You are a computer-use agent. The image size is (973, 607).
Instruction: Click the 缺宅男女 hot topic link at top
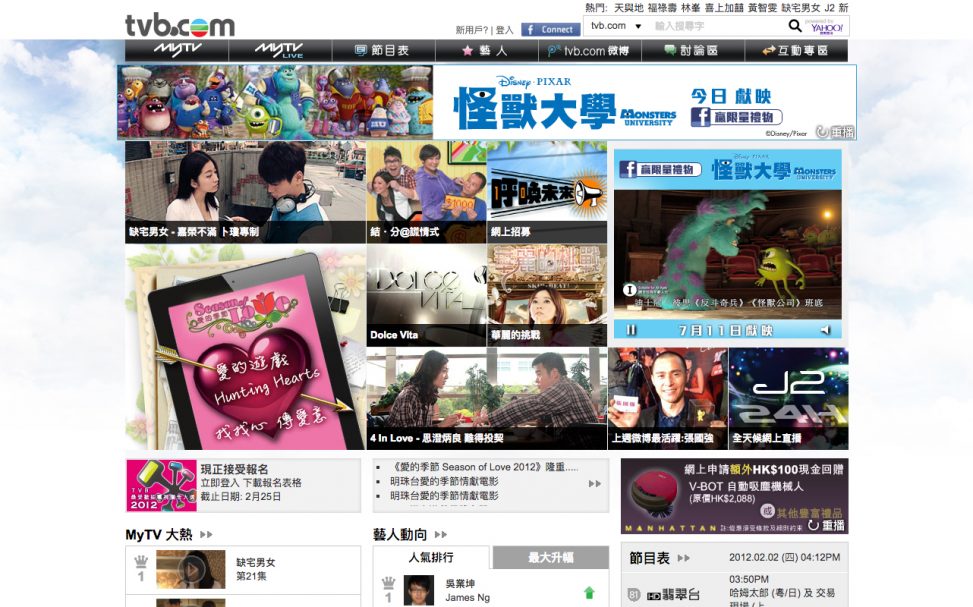800,8
